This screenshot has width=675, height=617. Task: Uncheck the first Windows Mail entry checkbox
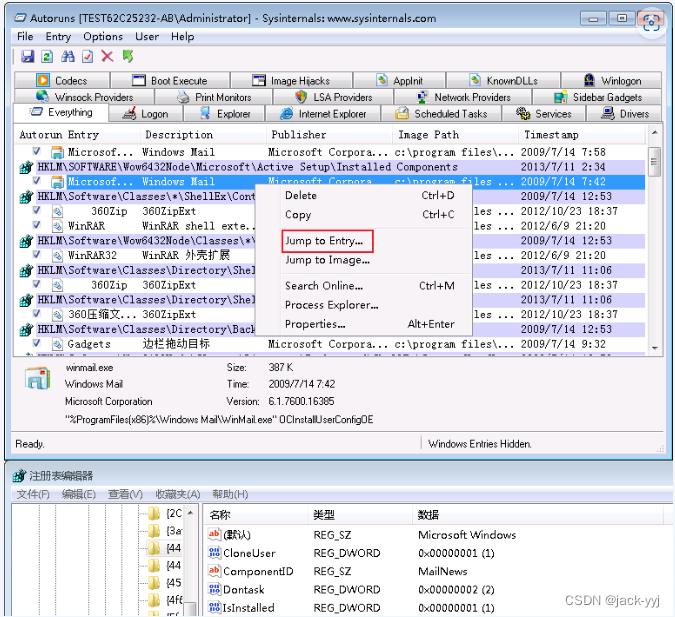tap(37, 151)
